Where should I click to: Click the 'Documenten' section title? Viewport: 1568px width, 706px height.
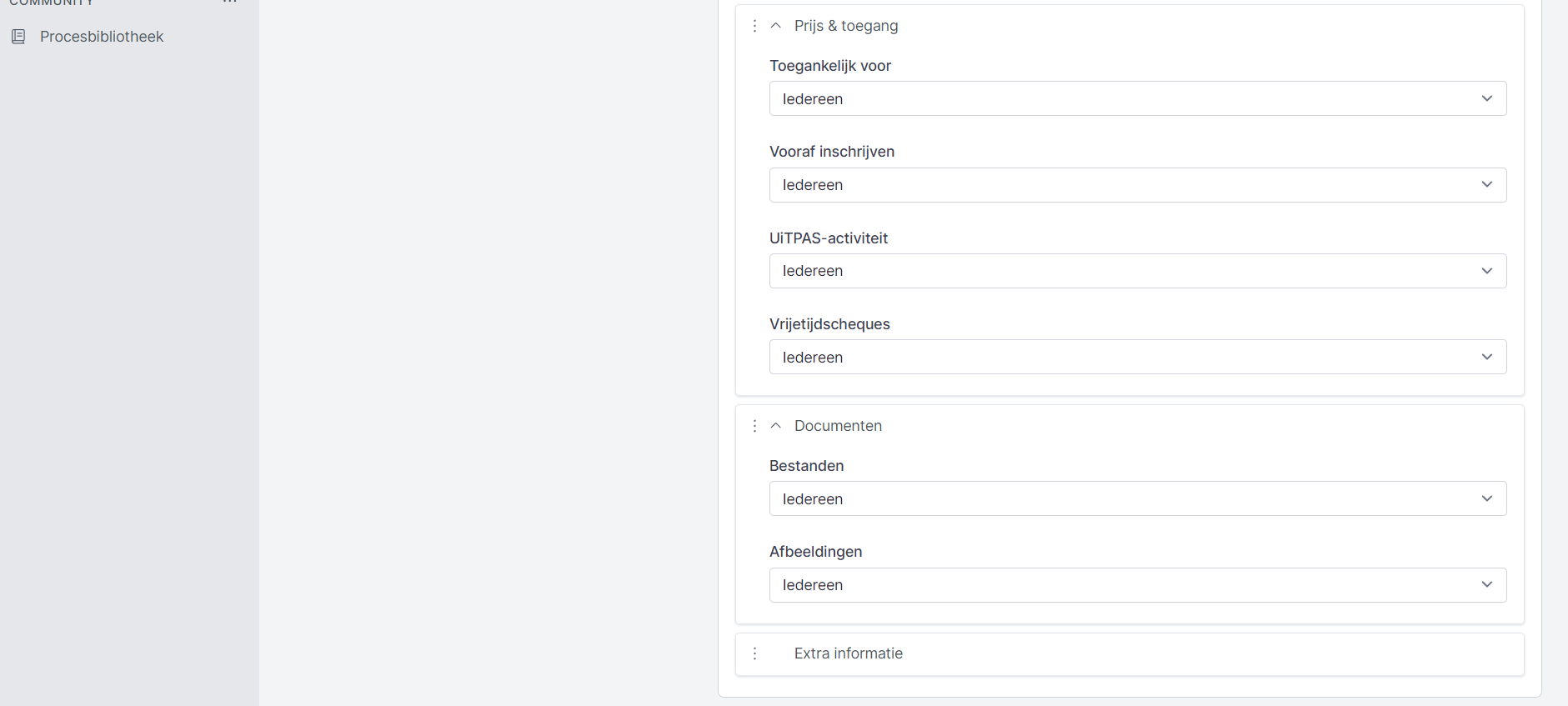click(x=838, y=426)
